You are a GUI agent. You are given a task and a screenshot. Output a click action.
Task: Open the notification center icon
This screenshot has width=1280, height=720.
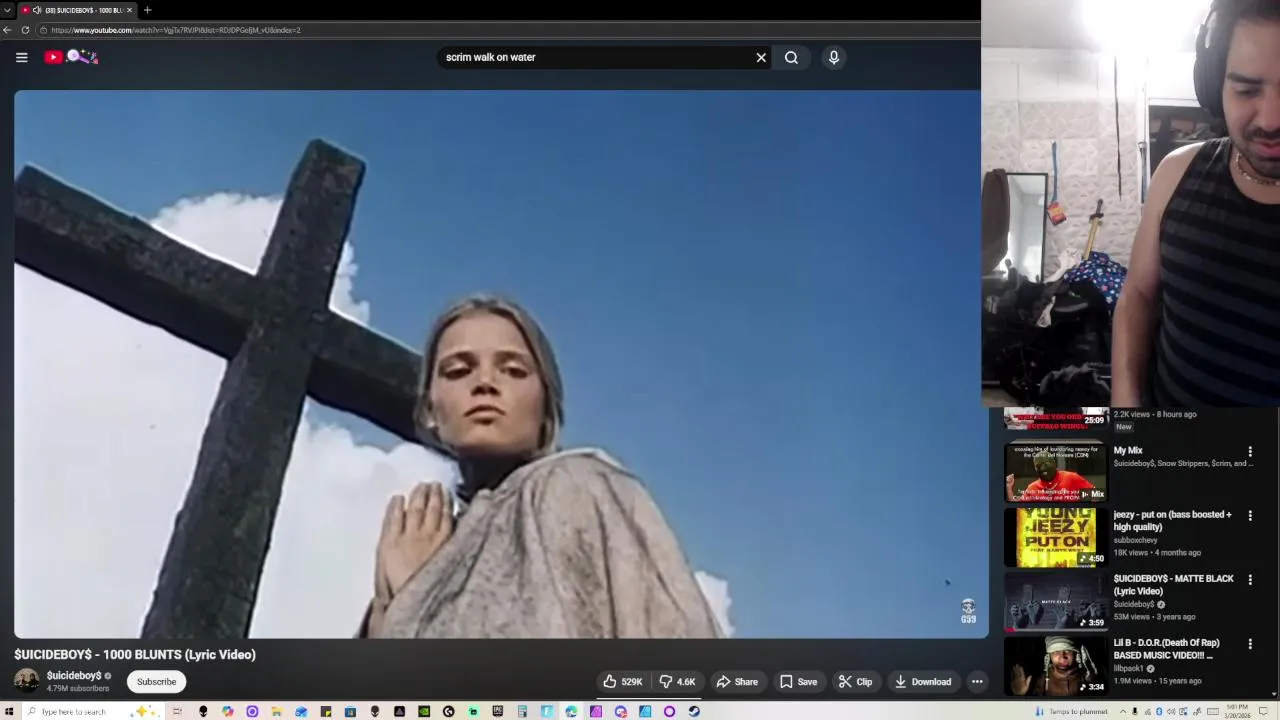pyautogui.click(x=1263, y=711)
